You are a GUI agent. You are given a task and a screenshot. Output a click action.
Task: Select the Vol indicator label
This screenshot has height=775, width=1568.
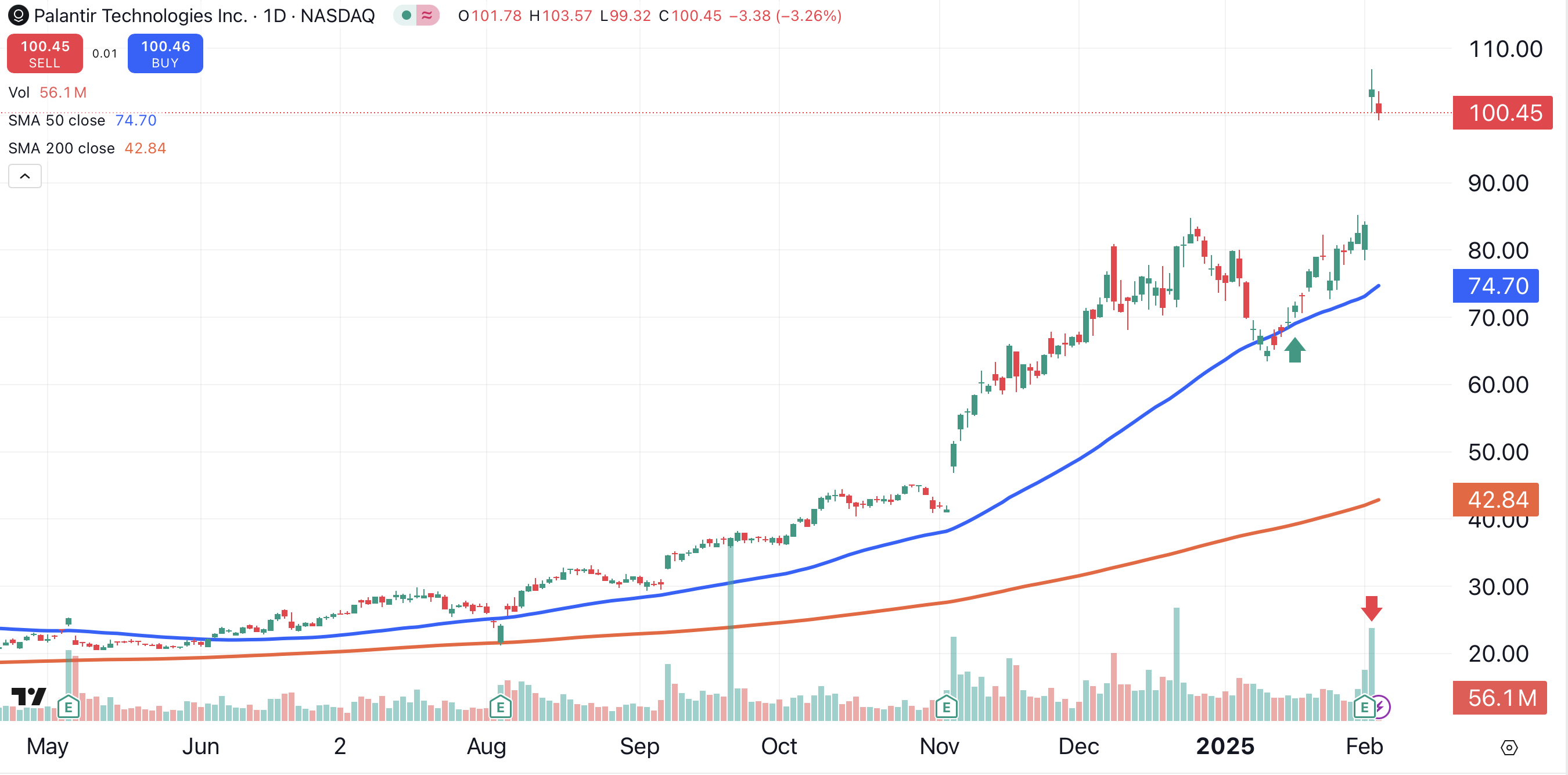coord(19,92)
